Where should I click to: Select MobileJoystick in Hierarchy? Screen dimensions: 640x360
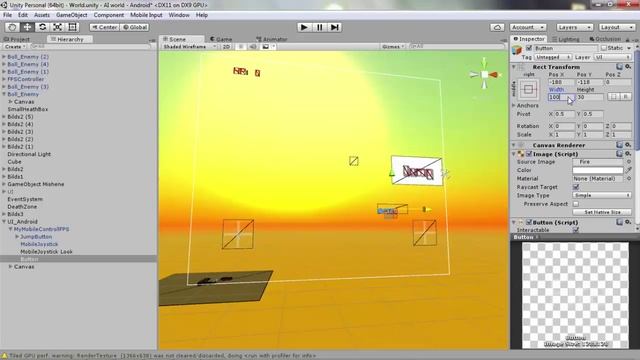(39, 244)
